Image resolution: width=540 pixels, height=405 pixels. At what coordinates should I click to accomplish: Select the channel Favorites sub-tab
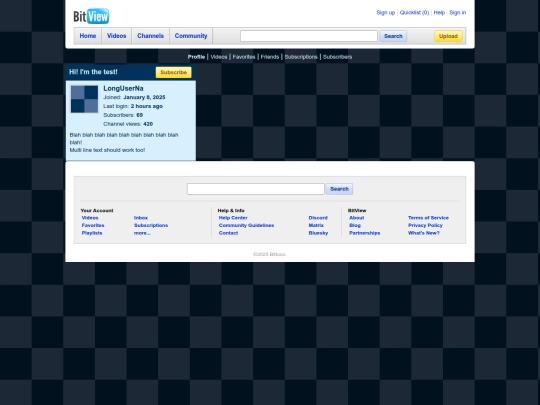[244, 57]
